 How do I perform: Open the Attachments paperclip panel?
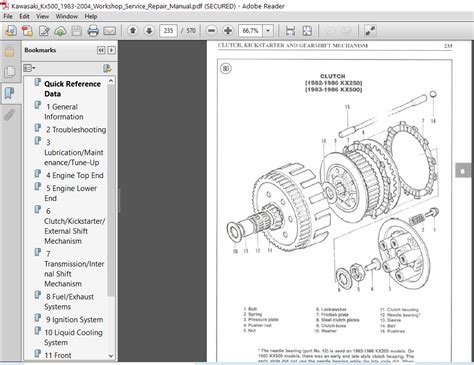(x=9, y=114)
